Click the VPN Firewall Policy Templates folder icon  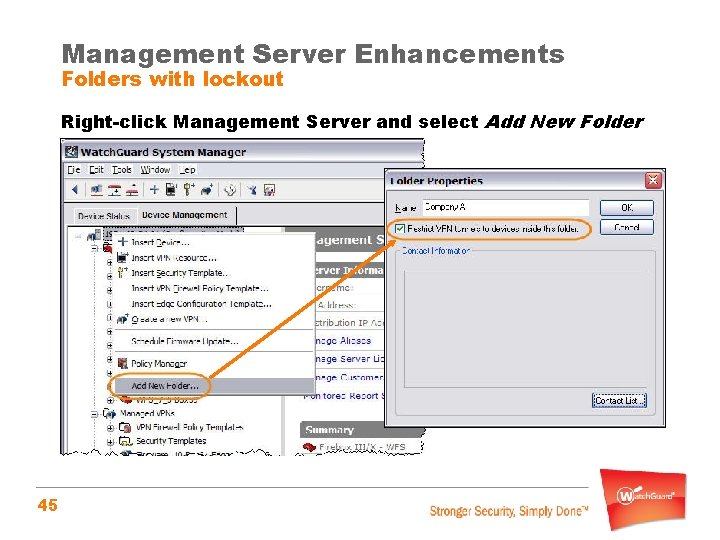click(125, 427)
